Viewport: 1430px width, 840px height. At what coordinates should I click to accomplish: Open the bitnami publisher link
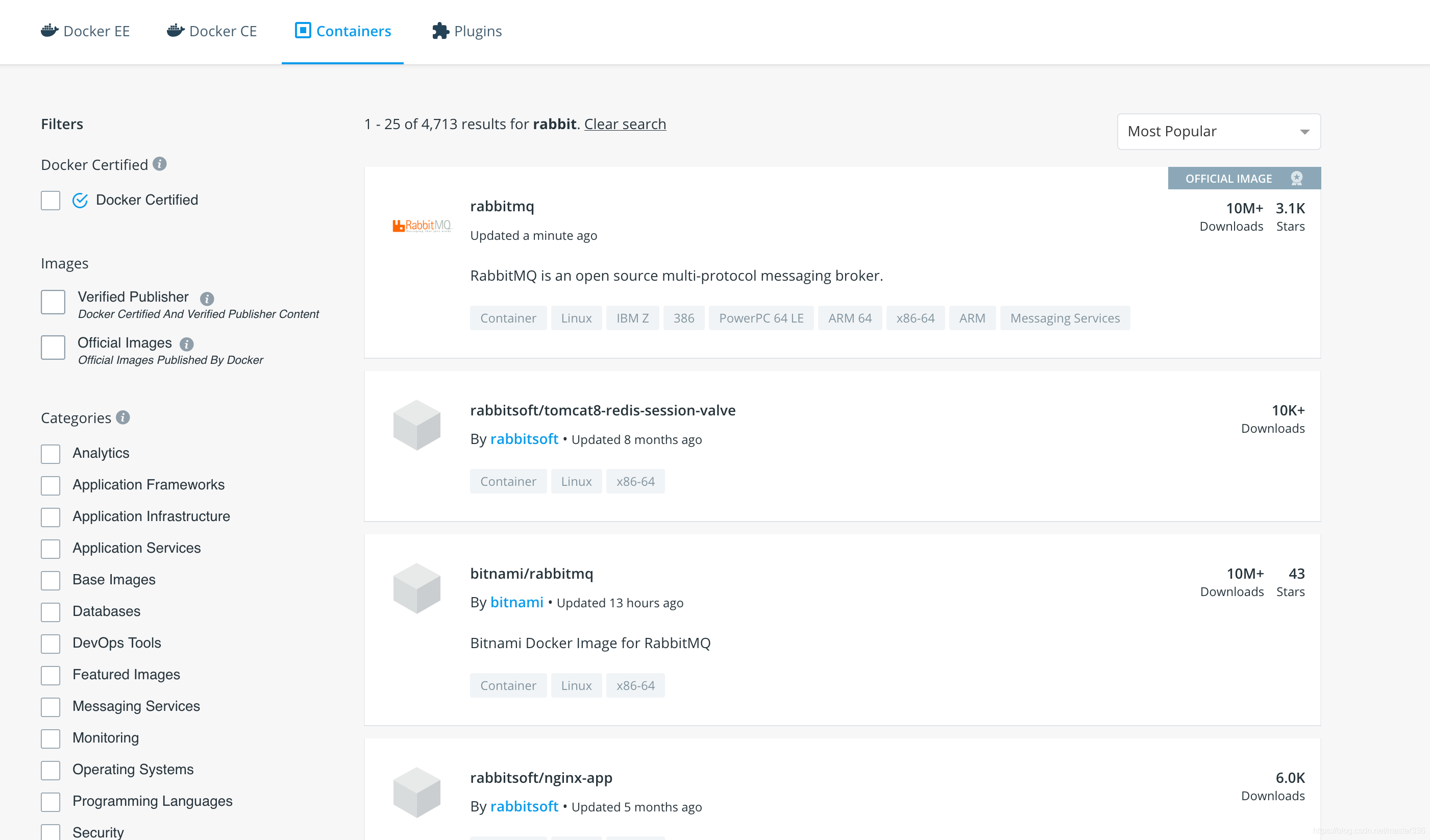pos(516,602)
